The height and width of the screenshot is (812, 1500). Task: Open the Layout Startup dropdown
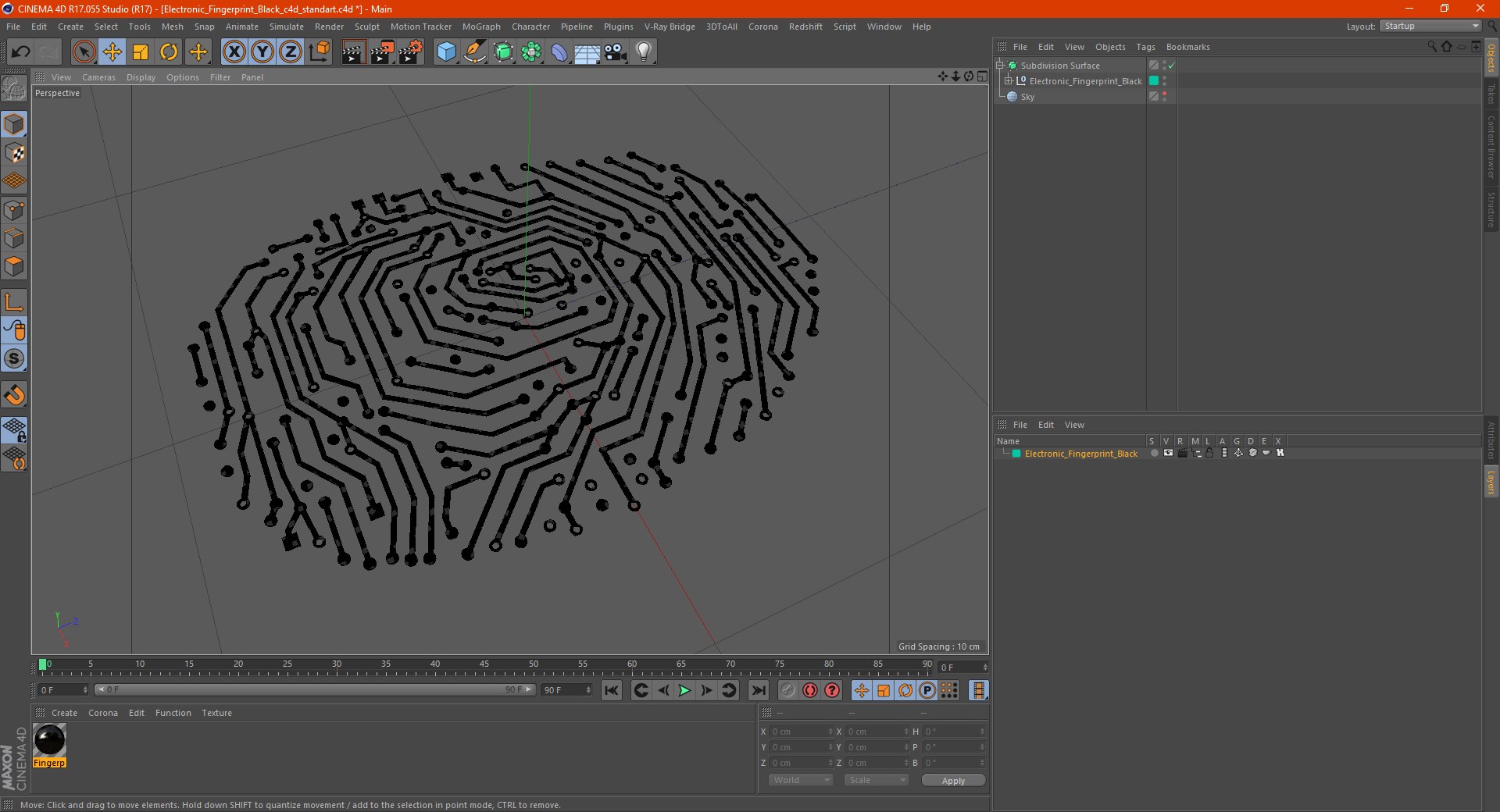pyautogui.click(x=1430, y=26)
